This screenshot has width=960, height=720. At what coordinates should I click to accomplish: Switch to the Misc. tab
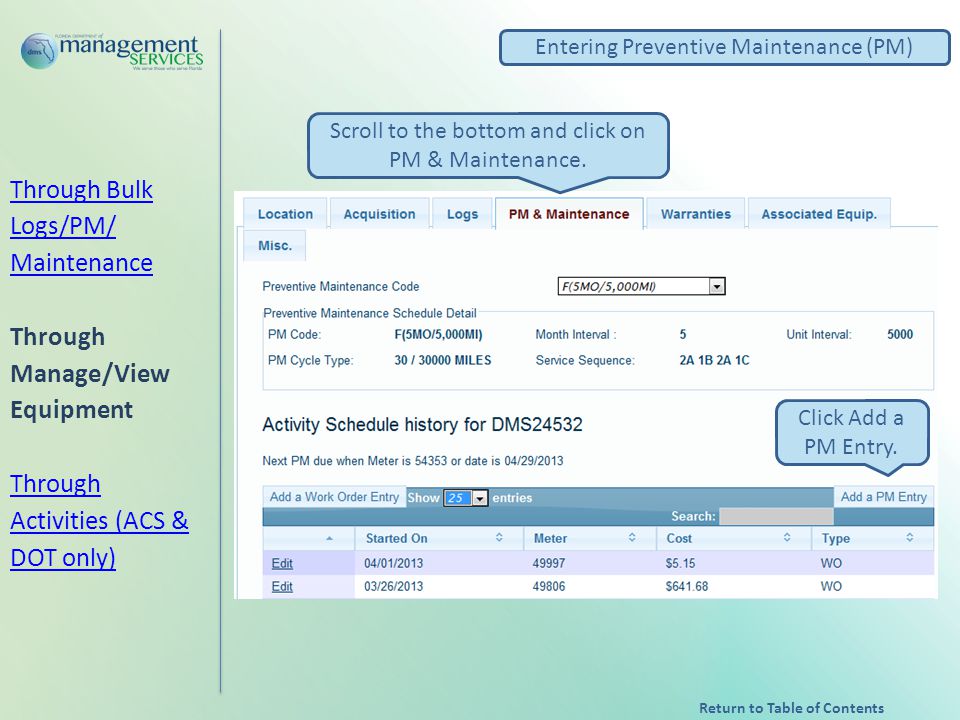coord(275,246)
